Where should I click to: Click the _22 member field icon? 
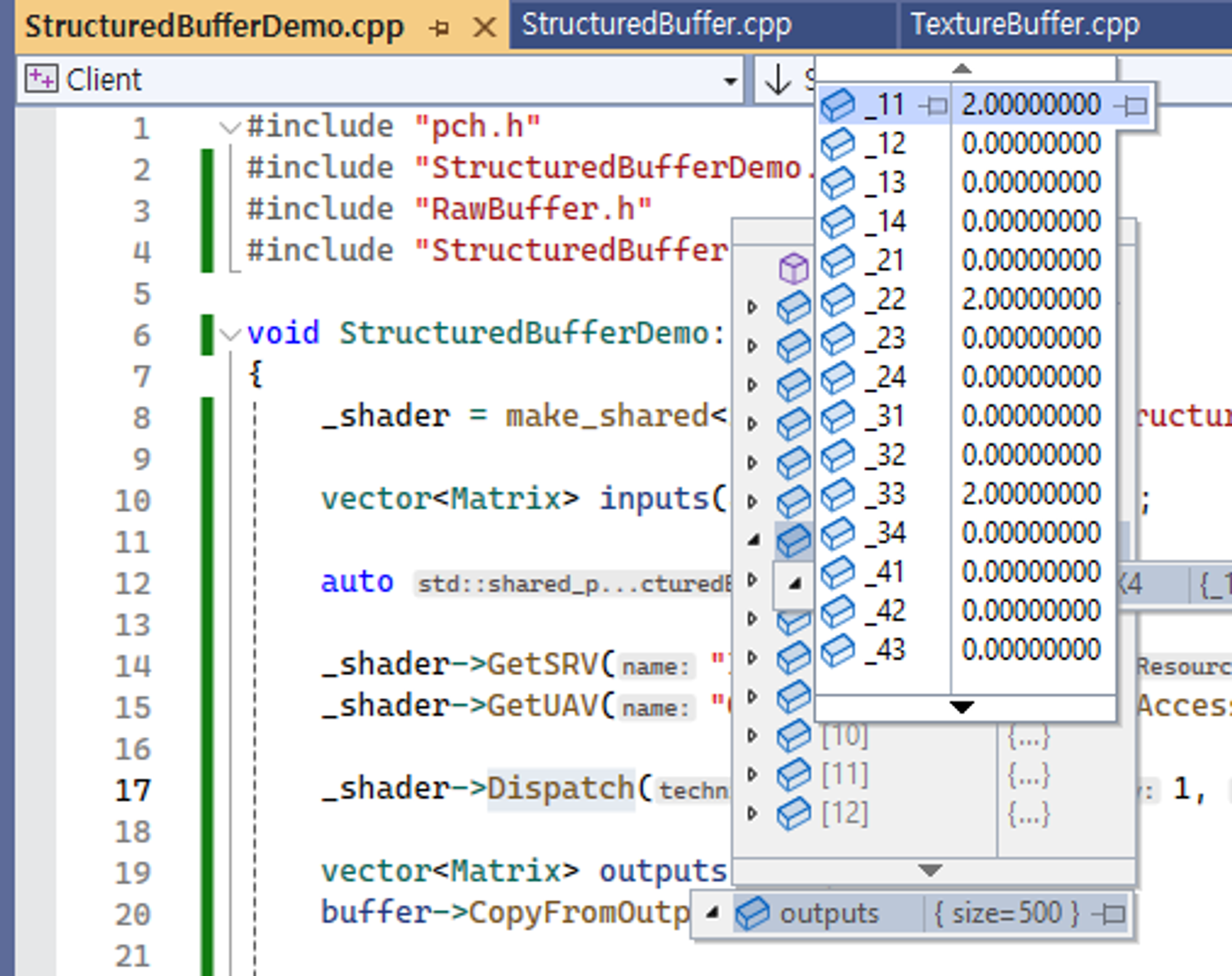click(x=838, y=299)
